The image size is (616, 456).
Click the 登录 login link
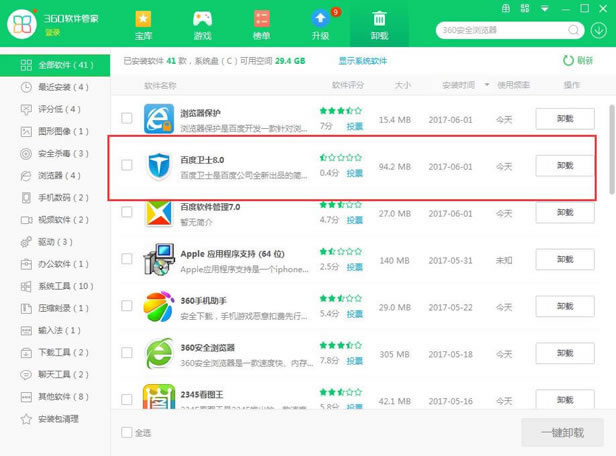pos(52,32)
